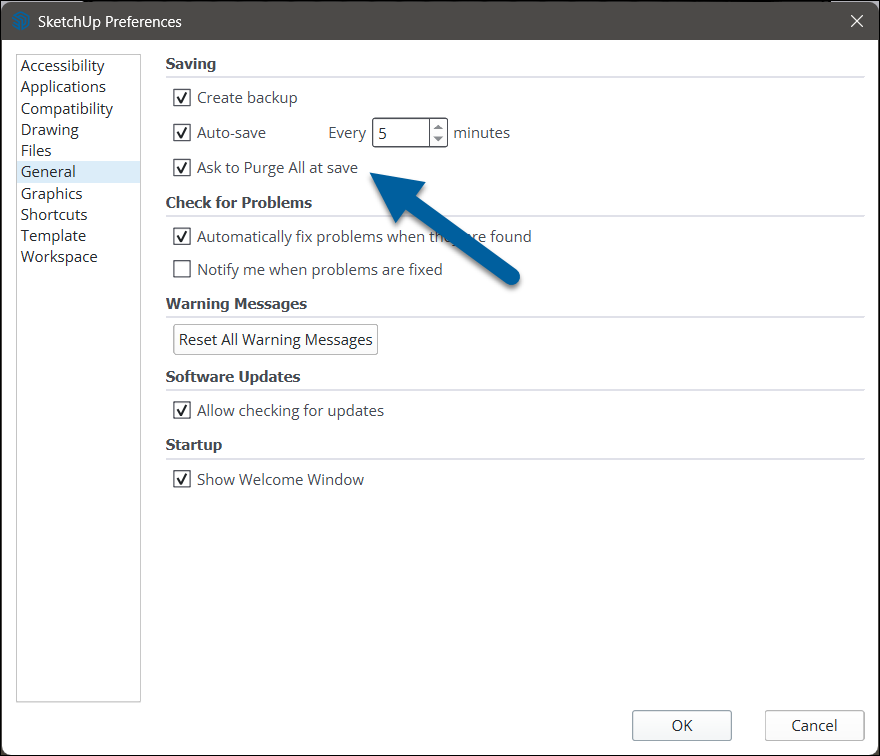Image resolution: width=880 pixels, height=756 pixels.
Task: Open the Applications settings page
Action: [x=63, y=86]
